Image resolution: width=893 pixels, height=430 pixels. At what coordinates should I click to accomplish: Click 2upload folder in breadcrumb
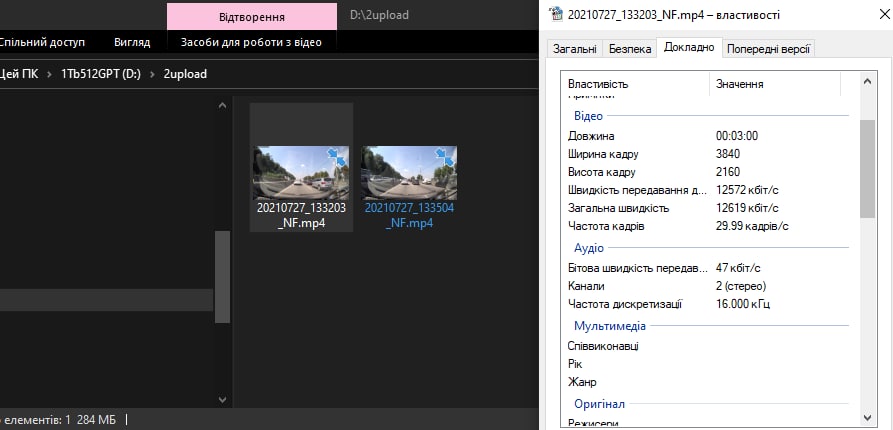[x=185, y=74]
